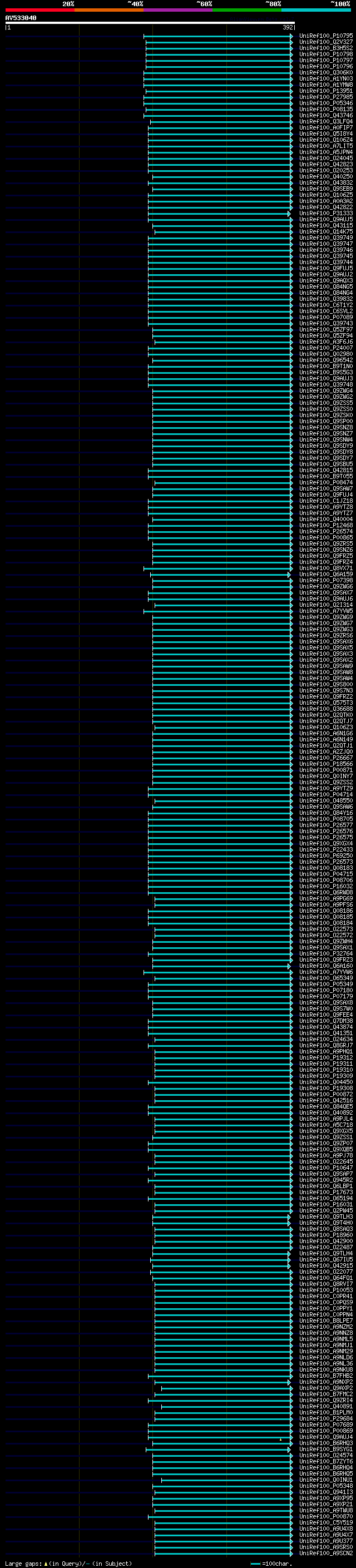Click hit label UniRef100_Q3LFQ4
This screenshot has height=1568, width=356.
[326, 121]
